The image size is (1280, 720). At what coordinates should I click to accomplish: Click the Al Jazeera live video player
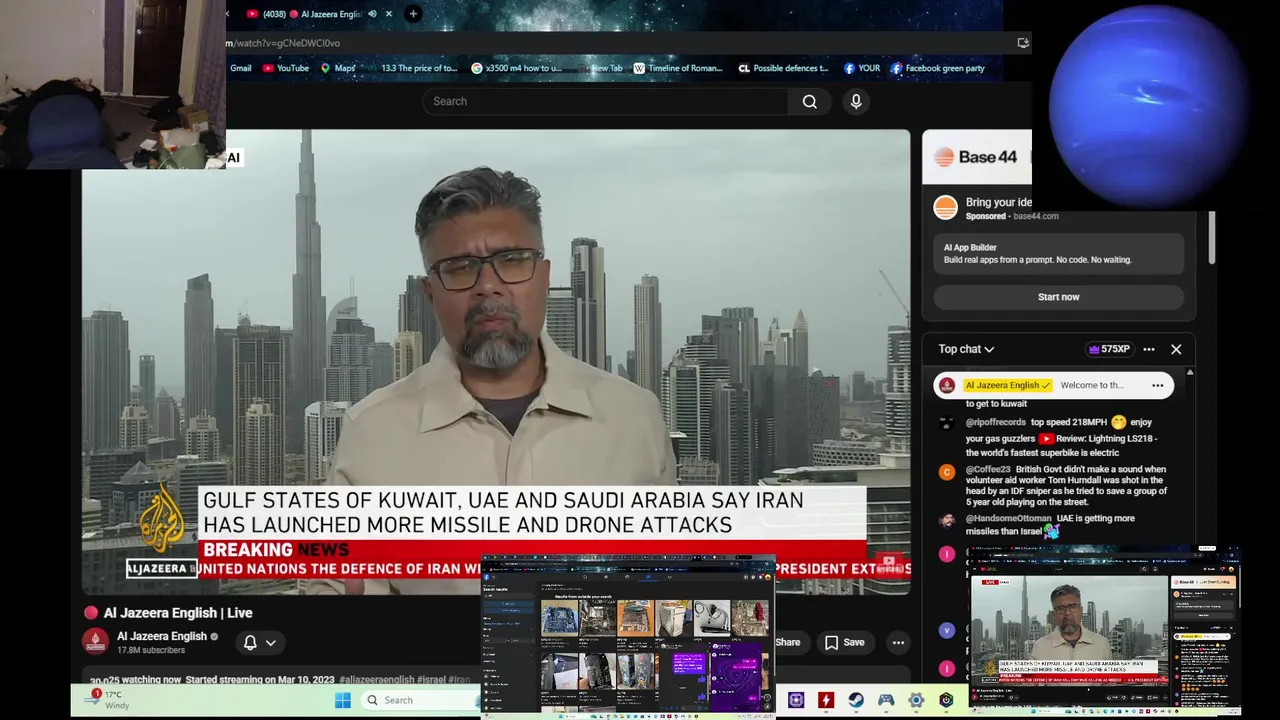click(x=496, y=362)
